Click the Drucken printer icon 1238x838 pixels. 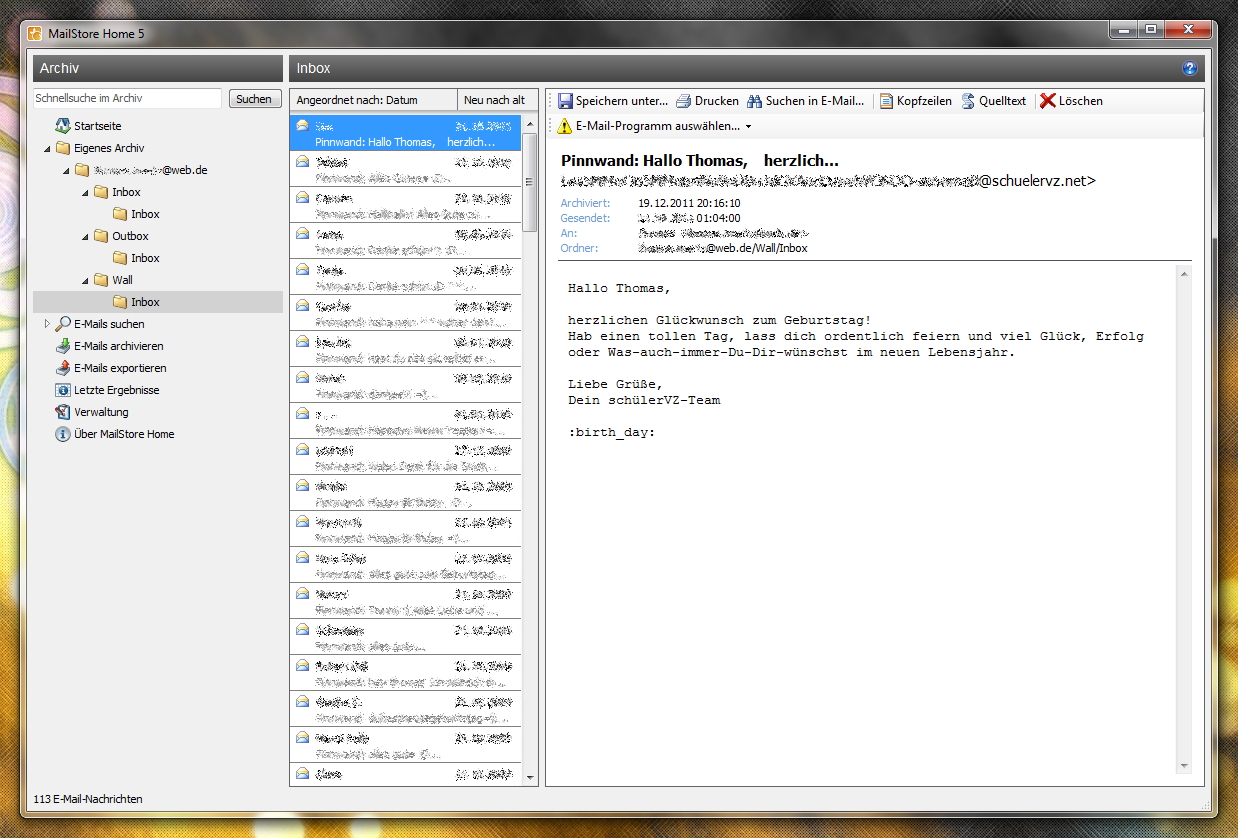pos(684,101)
